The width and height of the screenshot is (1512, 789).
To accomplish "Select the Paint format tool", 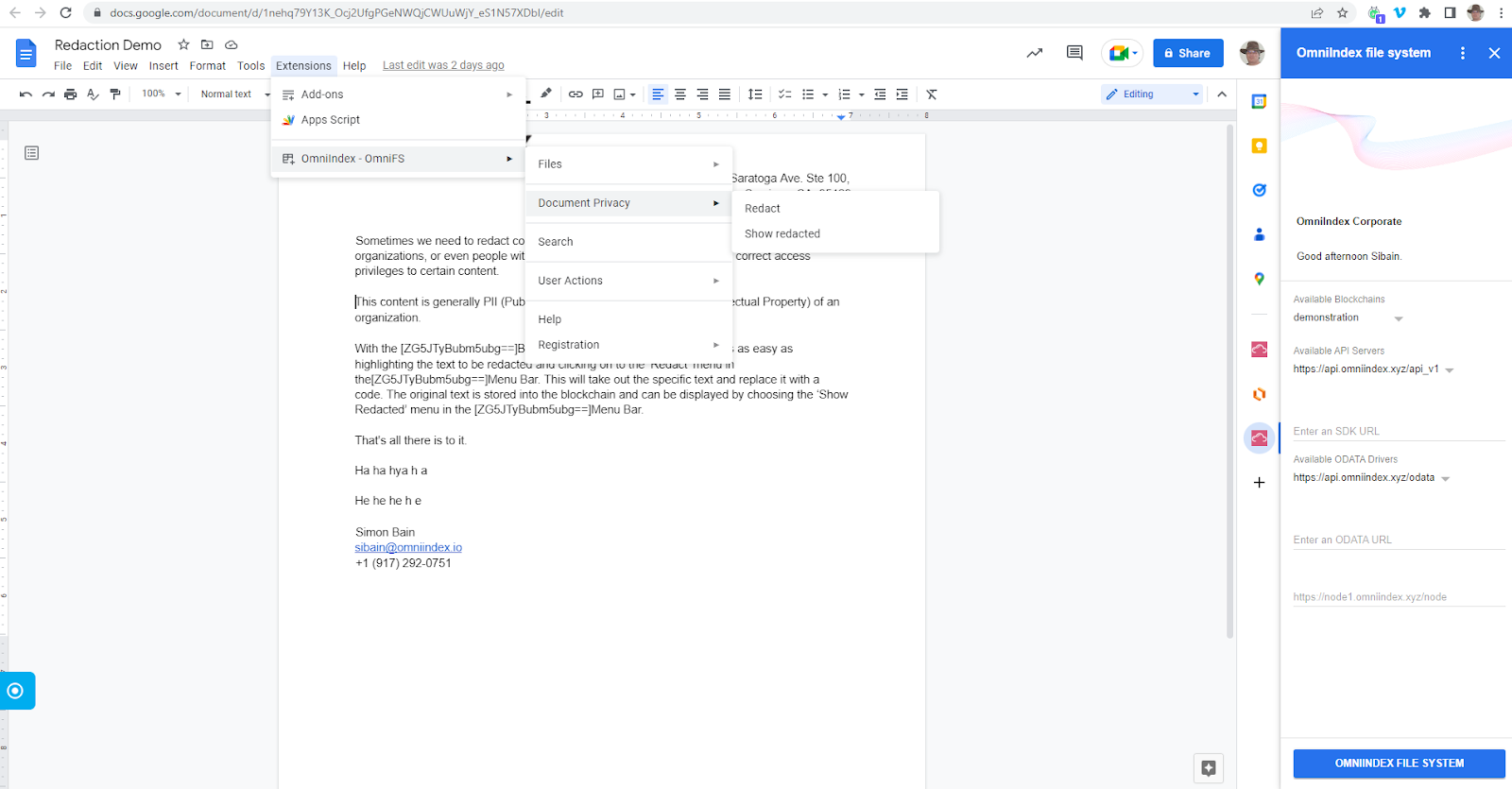I will (x=115, y=94).
